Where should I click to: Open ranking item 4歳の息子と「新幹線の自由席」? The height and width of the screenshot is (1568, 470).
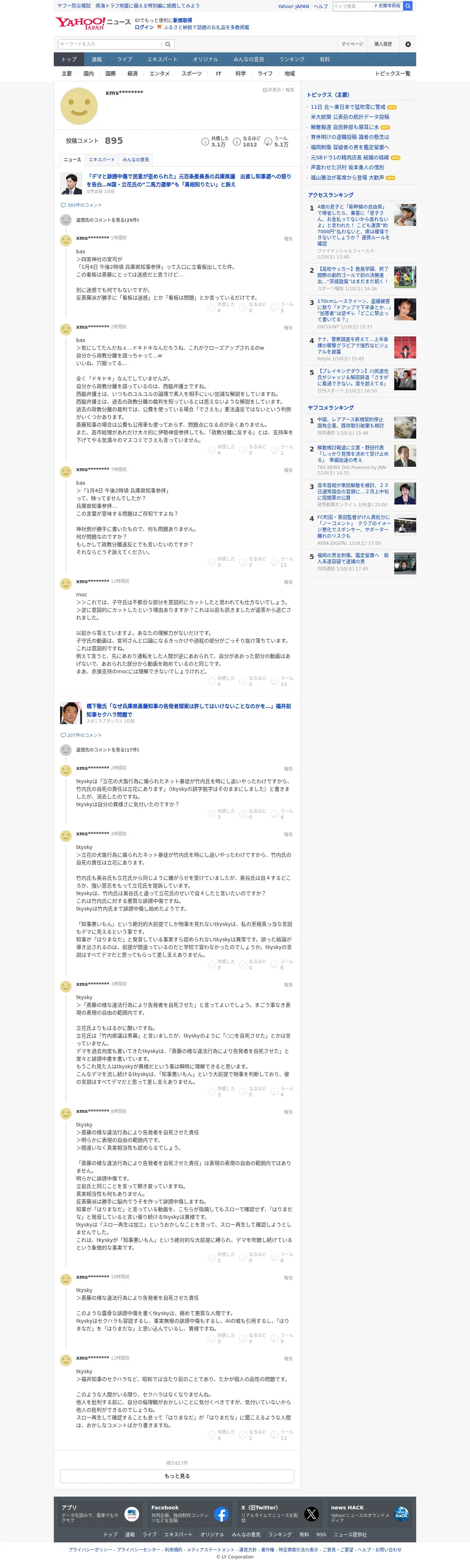click(x=353, y=225)
